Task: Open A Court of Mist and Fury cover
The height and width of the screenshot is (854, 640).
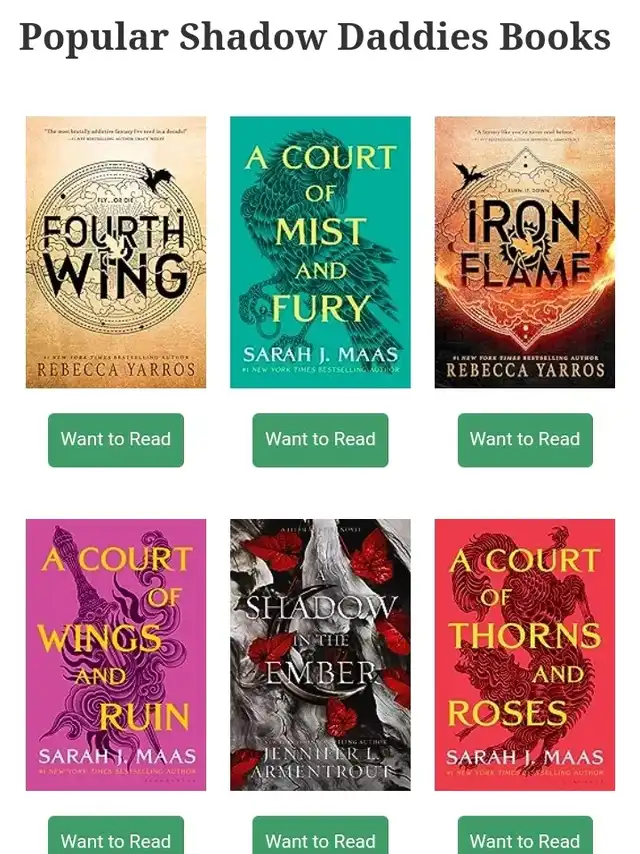Action: click(x=320, y=252)
